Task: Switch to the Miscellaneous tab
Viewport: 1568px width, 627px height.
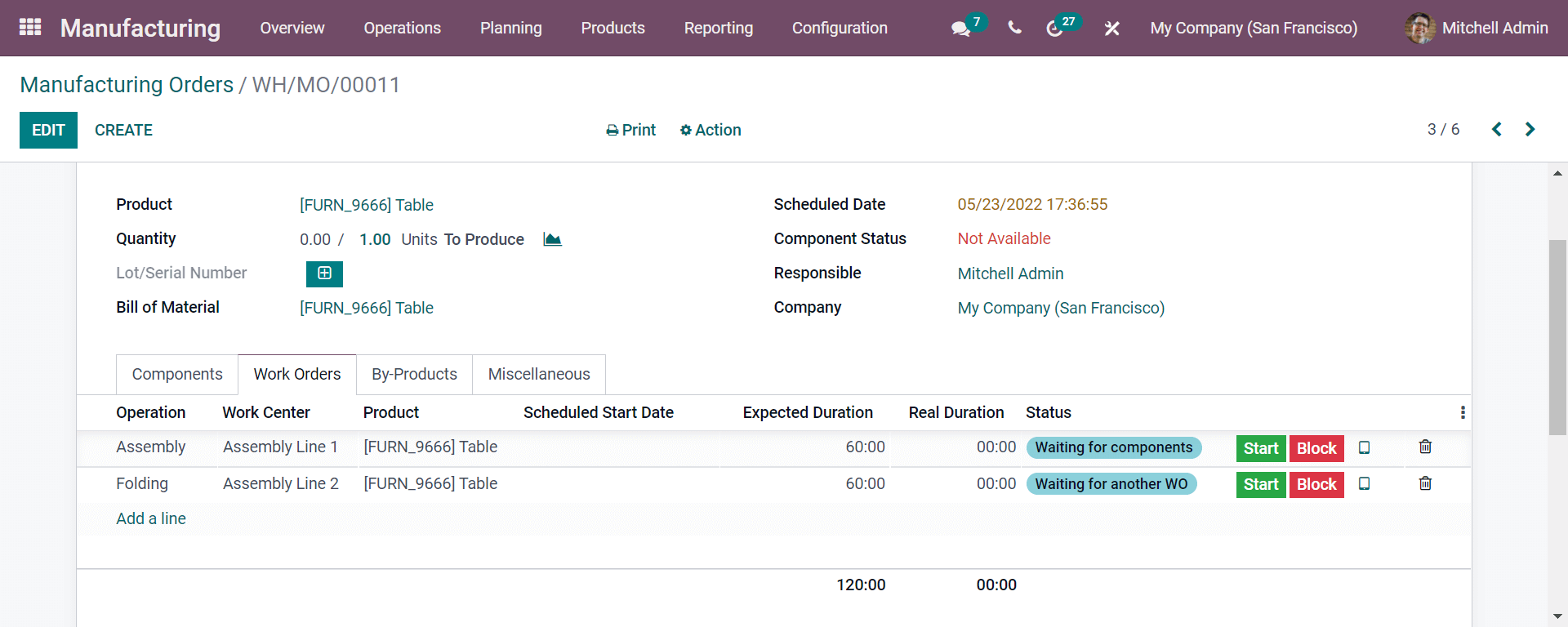Action: (539, 374)
